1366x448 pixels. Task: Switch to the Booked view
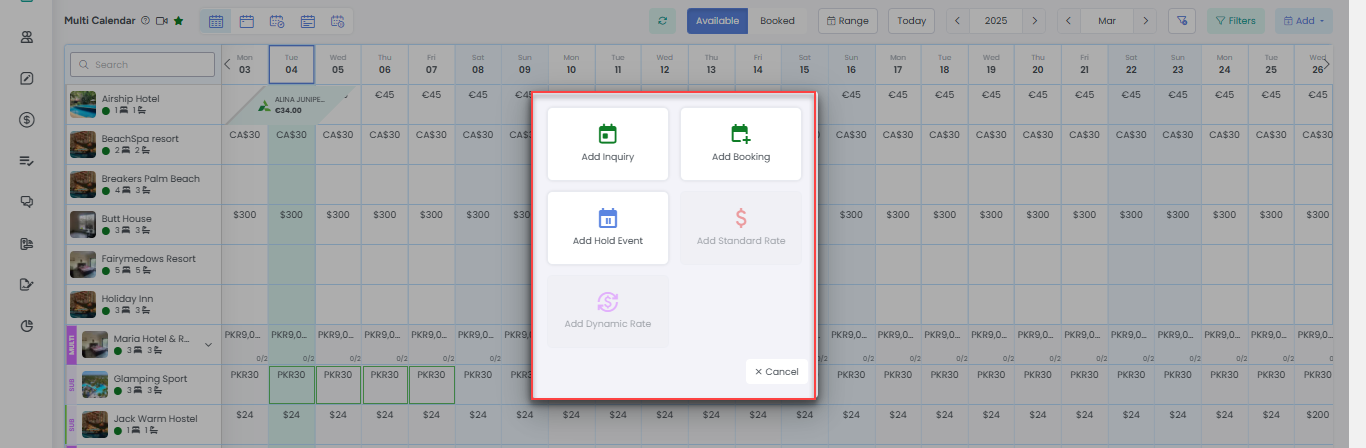[x=778, y=20]
